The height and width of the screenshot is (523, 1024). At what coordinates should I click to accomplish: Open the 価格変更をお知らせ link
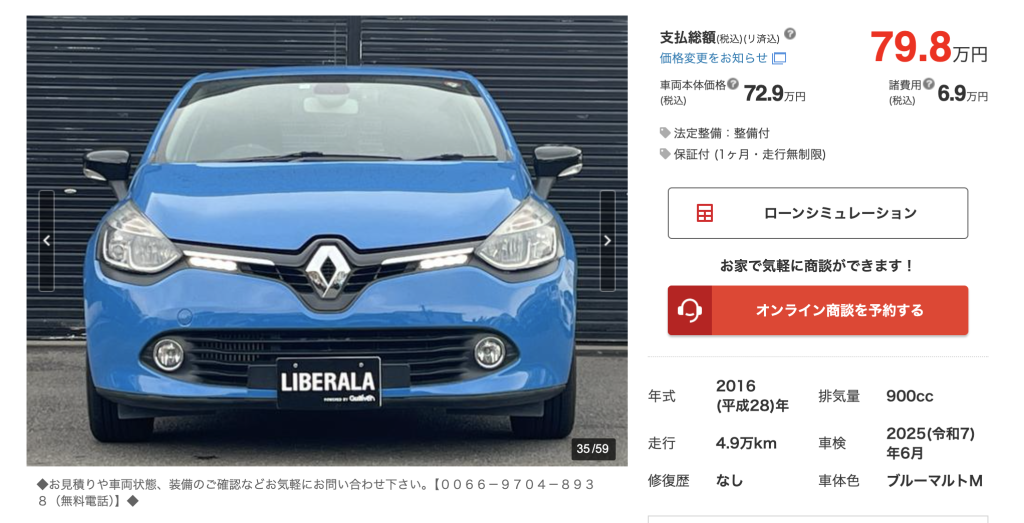[x=713, y=58]
